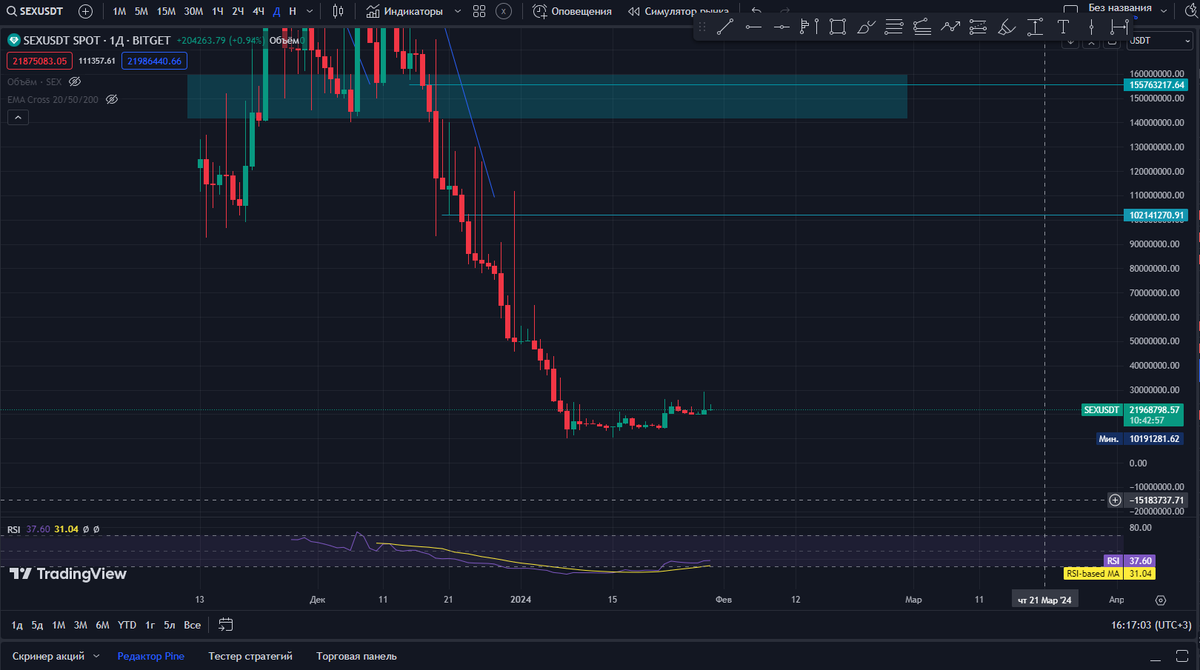Open indicator templates grid icon
The width and height of the screenshot is (1200, 670).
[479, 11]
